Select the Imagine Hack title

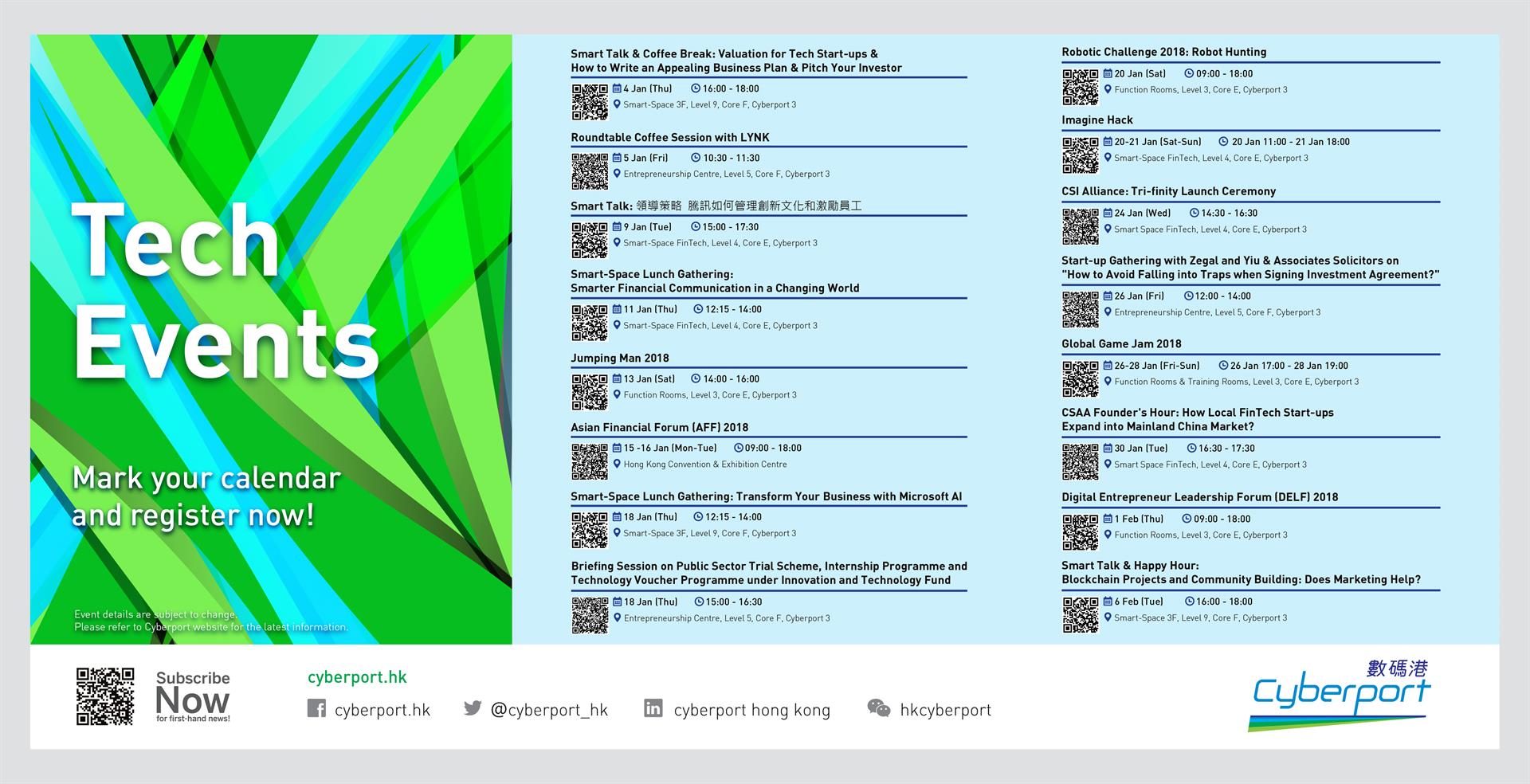pos(1097,120)
